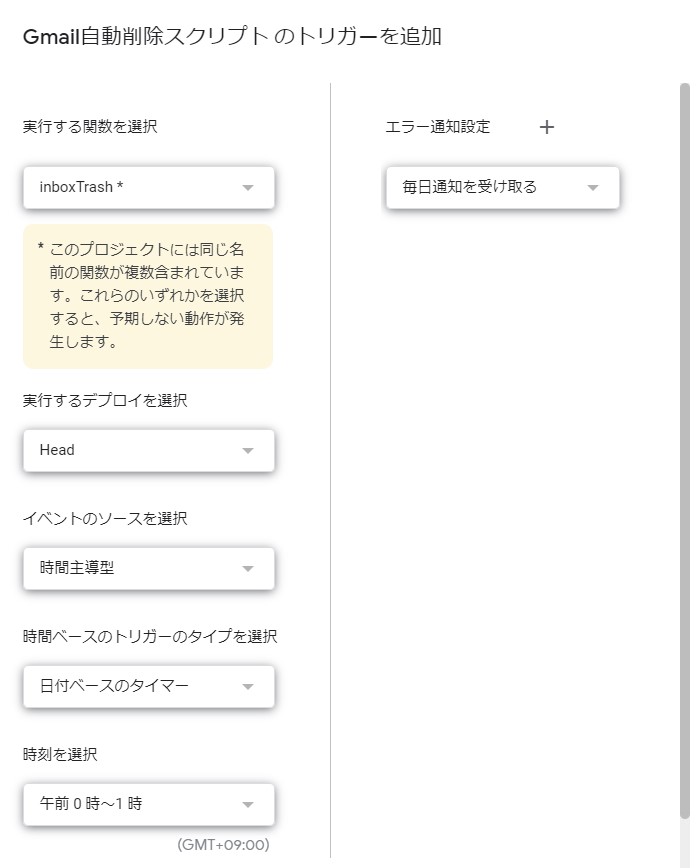Click the 実行する関数を選択 label

[x=90, y=127]
